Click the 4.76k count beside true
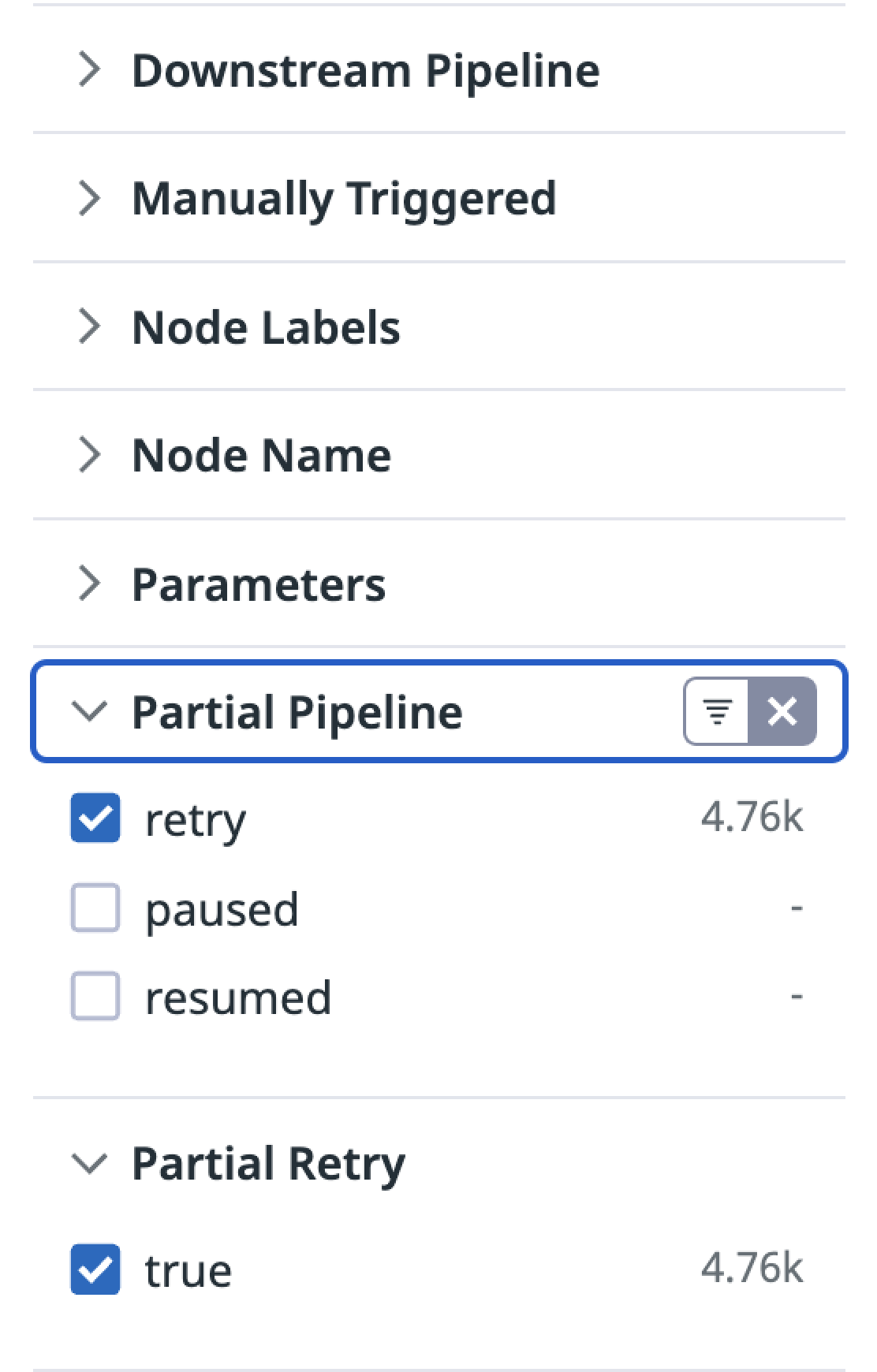This screenshot has width=877, height=1372. click(752, 1268)
